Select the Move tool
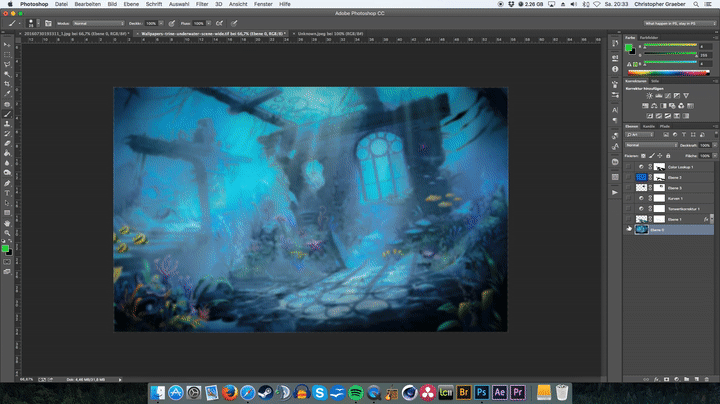Image resolution: width=720 pixels, height=404 pixels. [x=7, y=45]
